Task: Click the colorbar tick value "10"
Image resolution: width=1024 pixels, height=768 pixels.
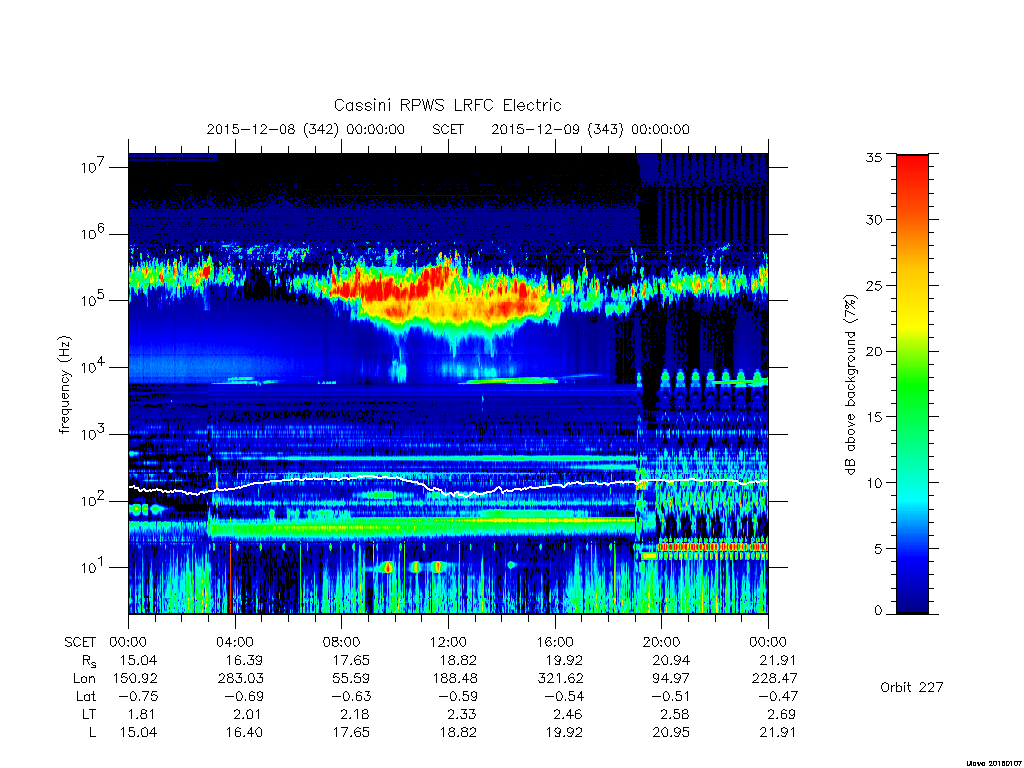Action: (873, 483)
